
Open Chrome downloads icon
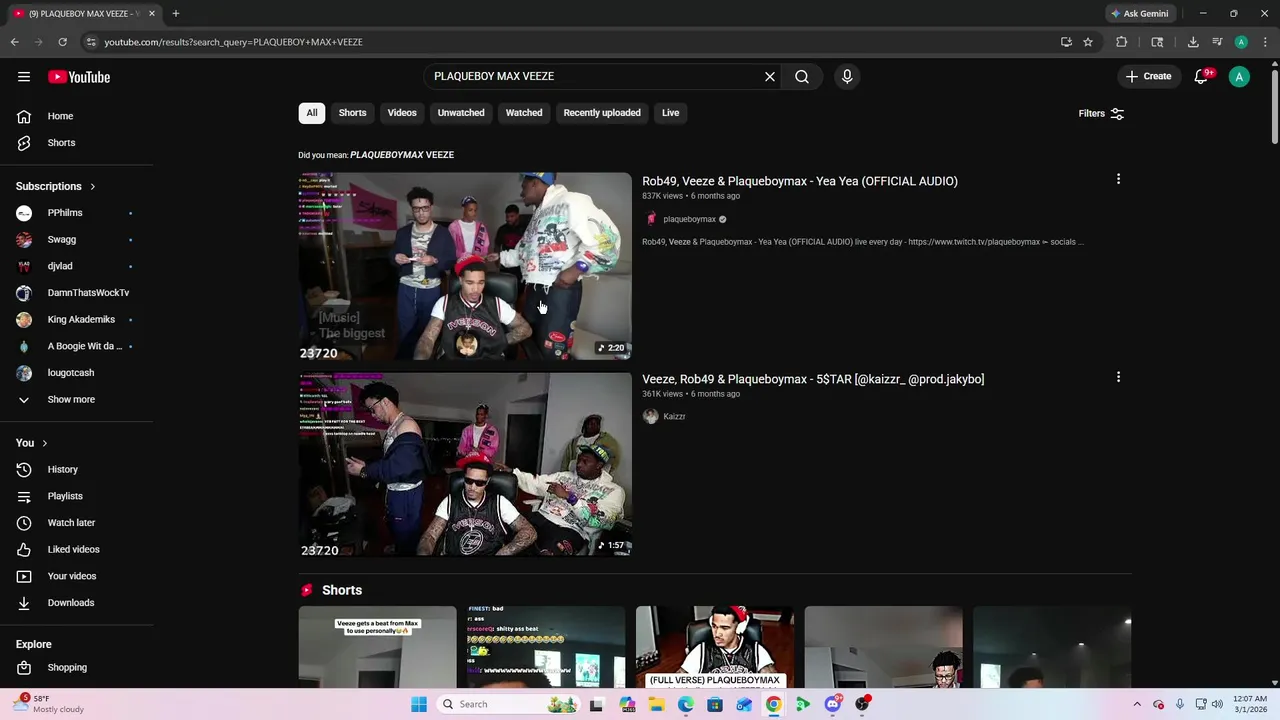tap(1193, 42)
